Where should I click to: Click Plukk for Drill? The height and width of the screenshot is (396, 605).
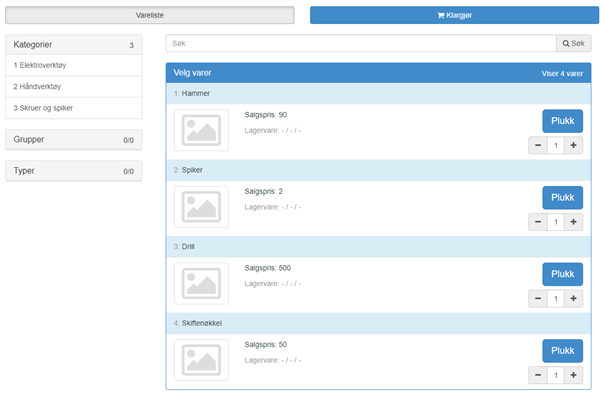563,274
